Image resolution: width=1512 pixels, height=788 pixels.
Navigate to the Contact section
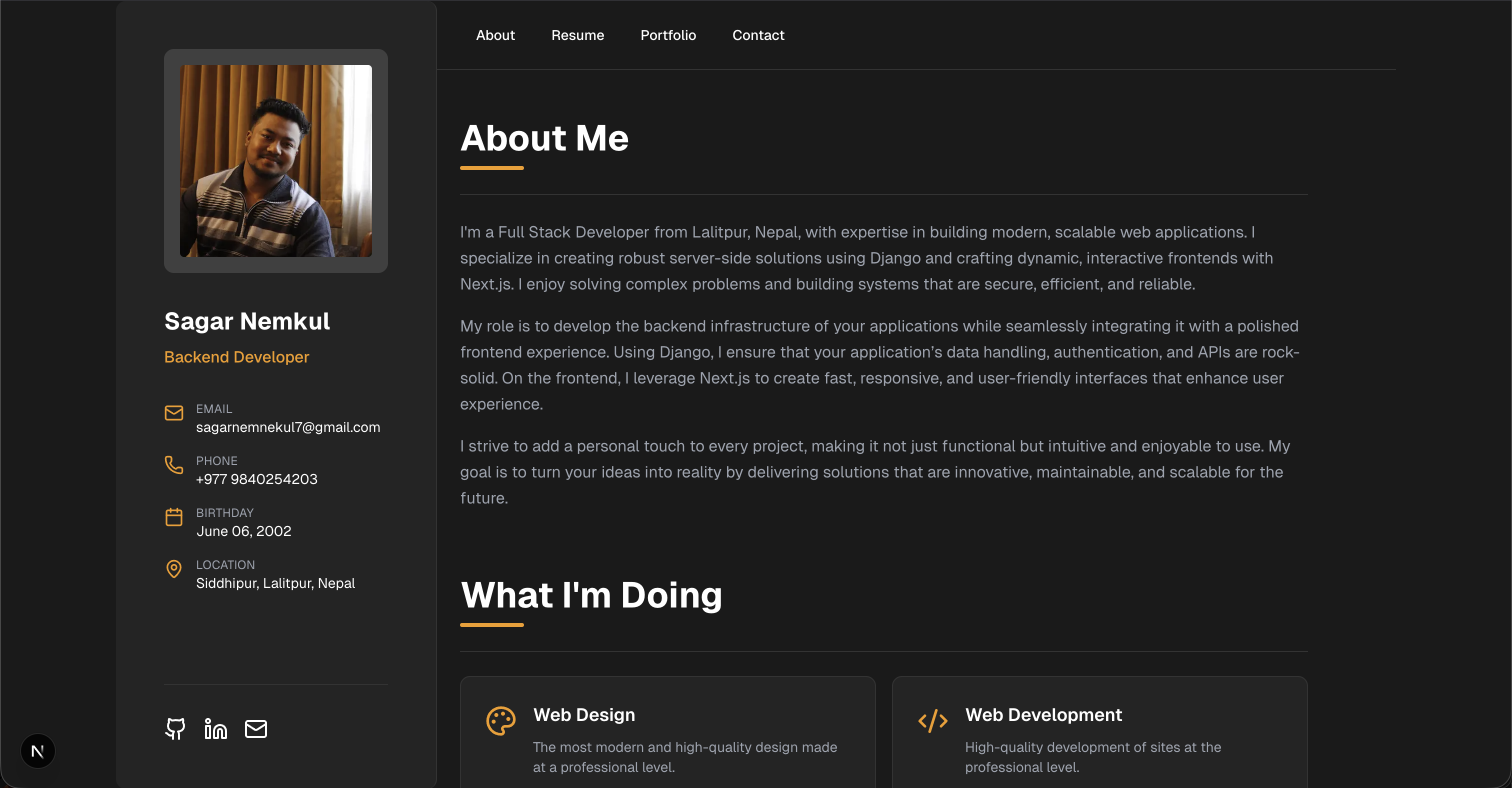click(x=758, y=35)
